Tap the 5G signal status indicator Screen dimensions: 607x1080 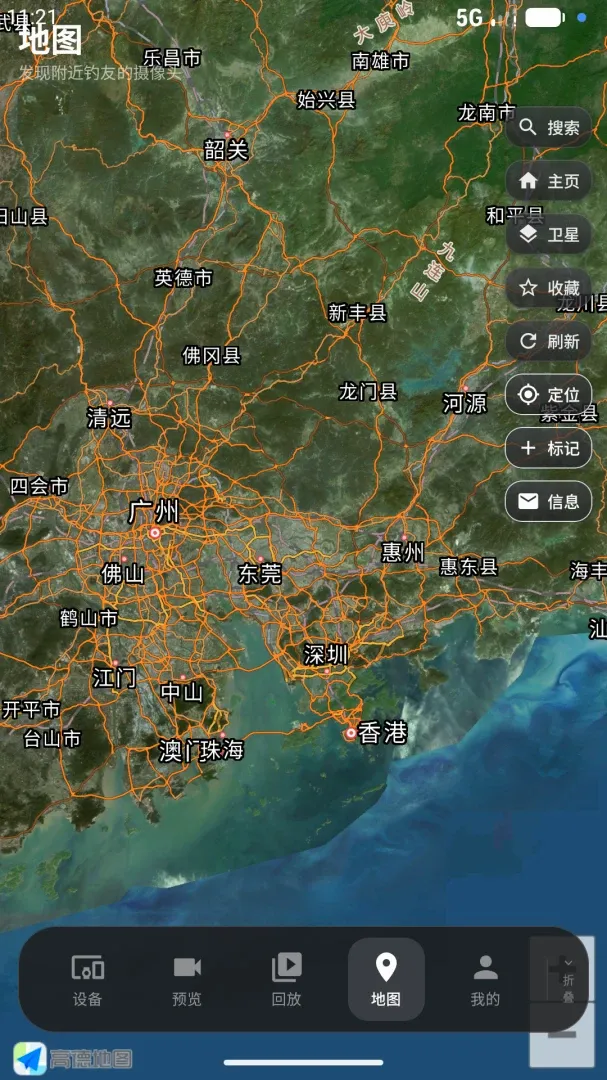[470, 19]
